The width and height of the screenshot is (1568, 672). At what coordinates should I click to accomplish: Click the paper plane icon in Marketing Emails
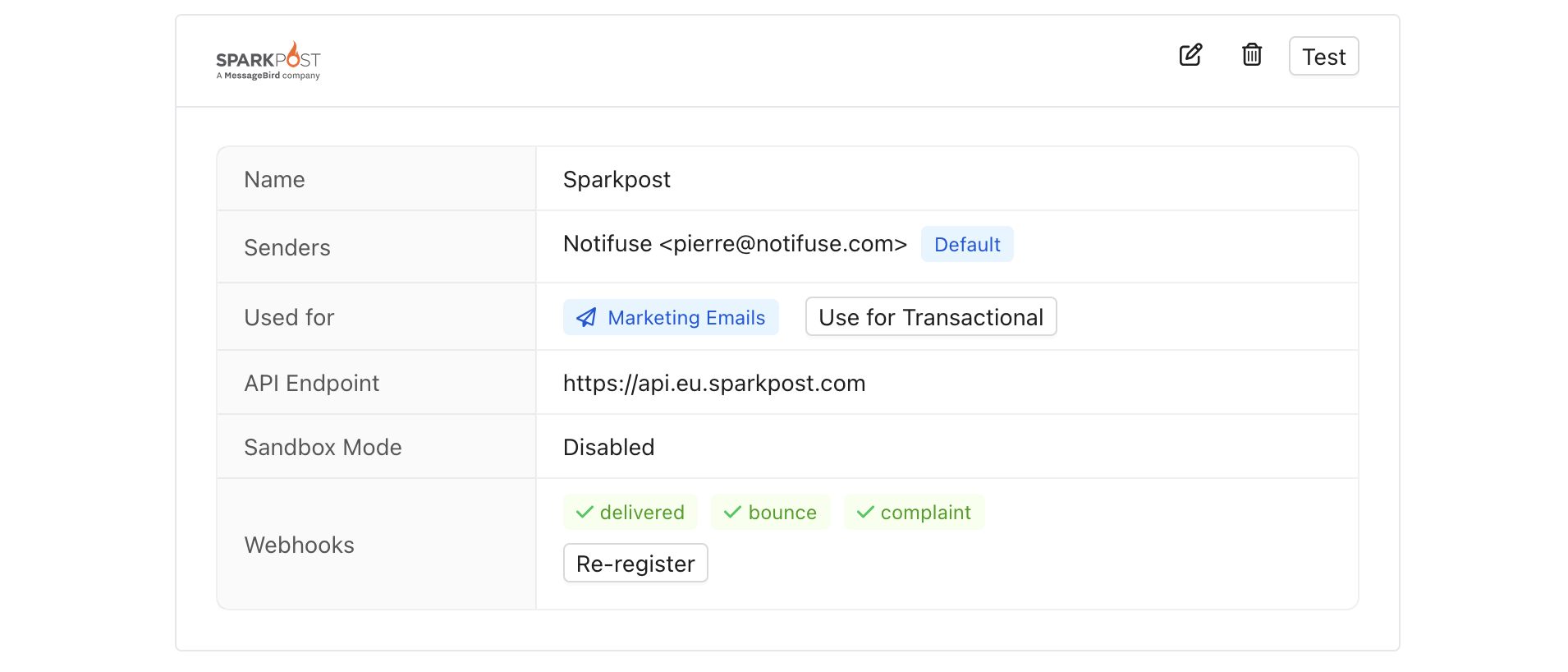pos(586,318)
